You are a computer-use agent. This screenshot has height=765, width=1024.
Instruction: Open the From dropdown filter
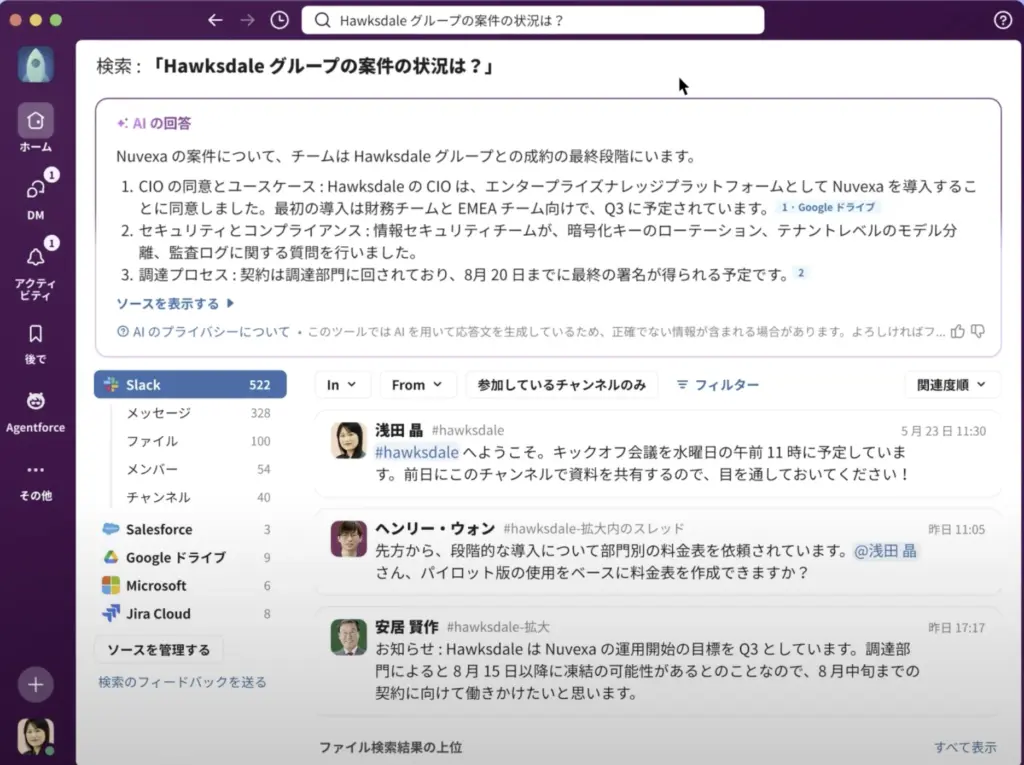point(417,385)
